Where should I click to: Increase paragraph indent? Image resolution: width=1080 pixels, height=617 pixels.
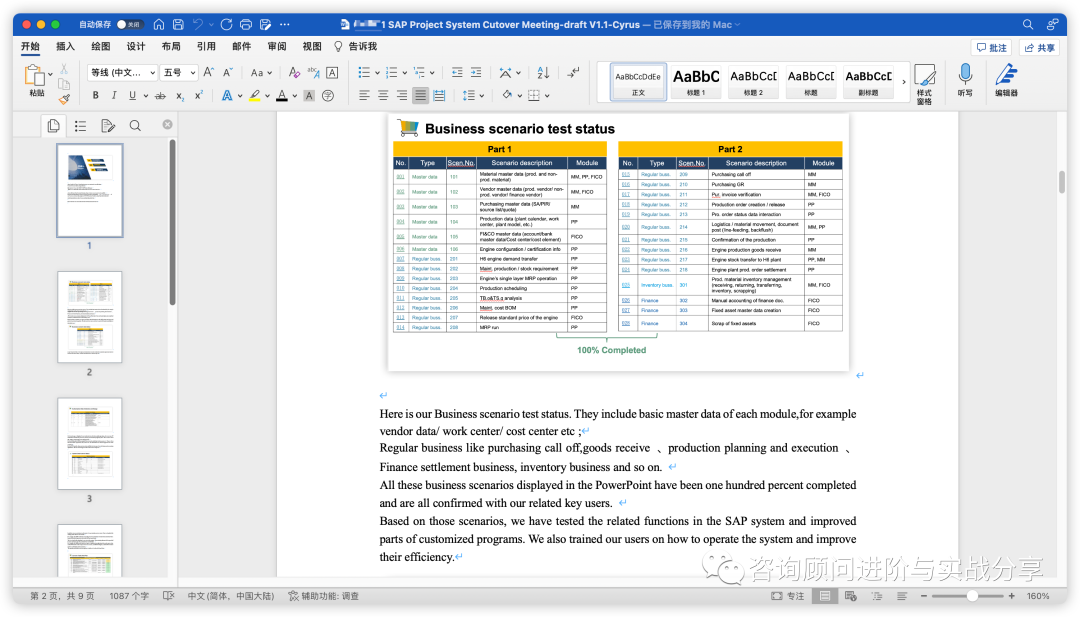[x=476, y=72]
